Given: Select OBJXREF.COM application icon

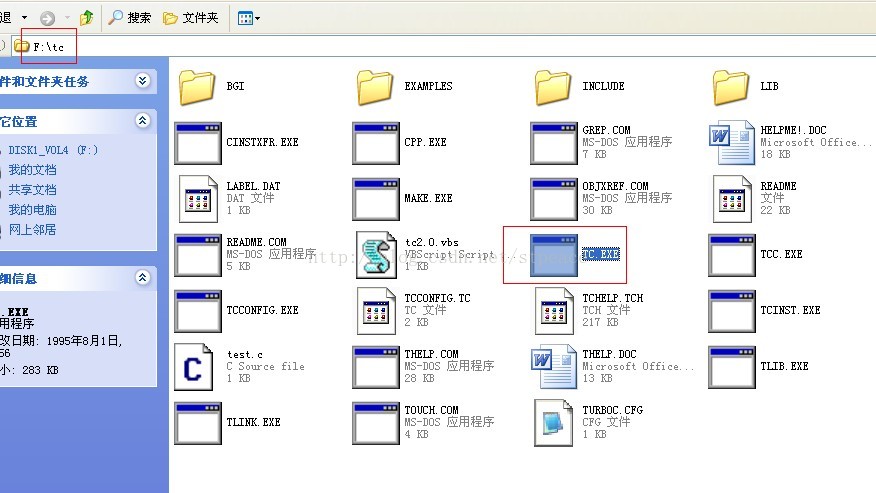Looking at the screenshot, I should [x=554, y=199].
